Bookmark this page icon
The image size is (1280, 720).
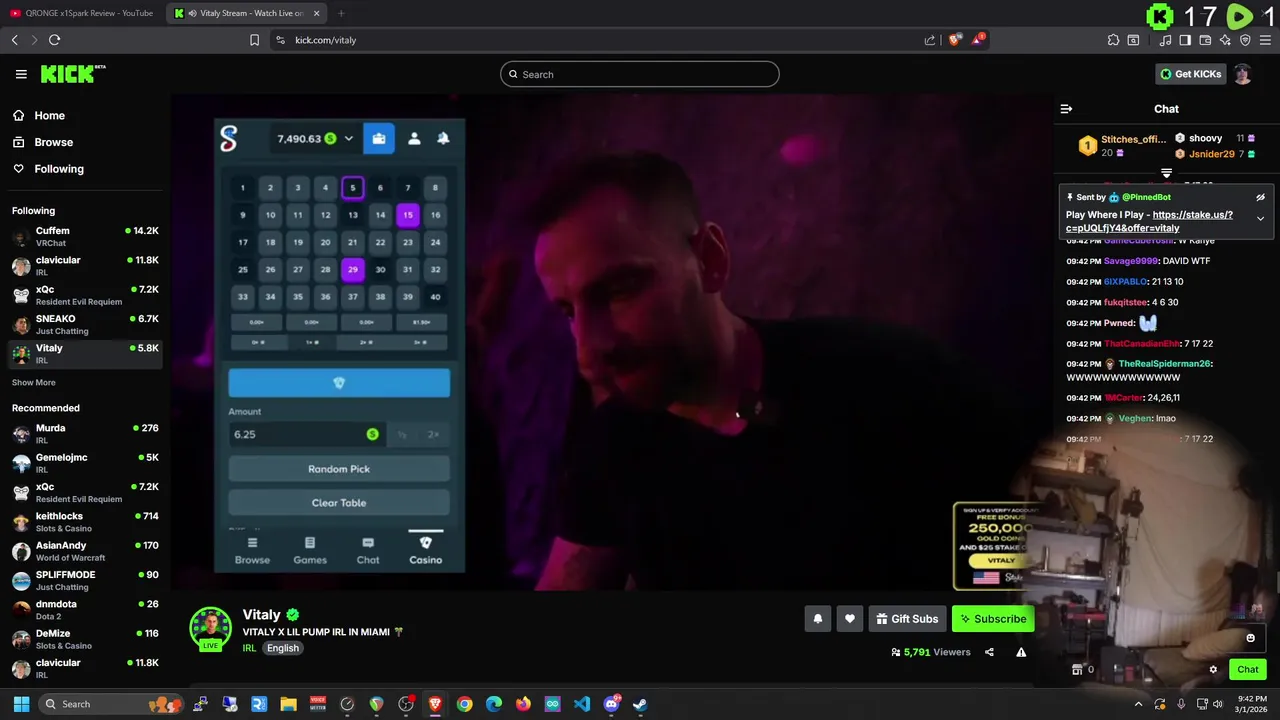pos(254,40)
